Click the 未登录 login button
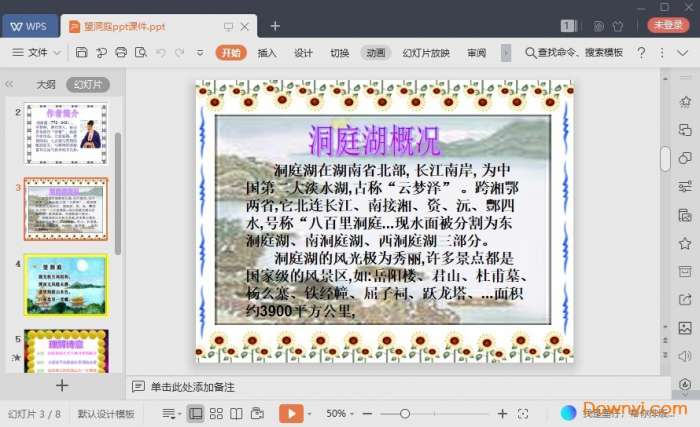This screenshot has width=700, height=427. coord(668,25)
